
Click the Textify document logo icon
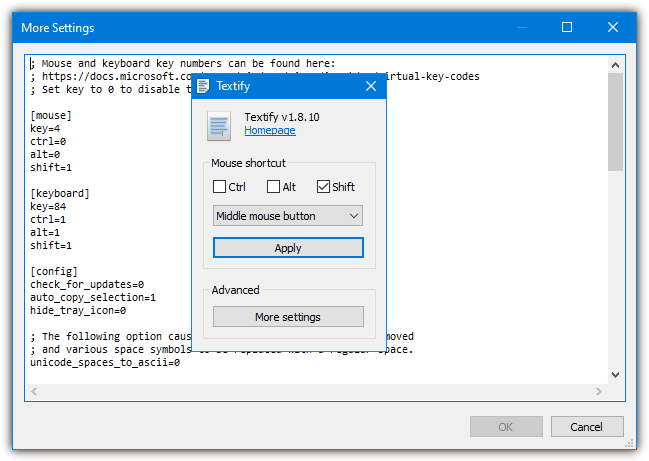(219, 126)
